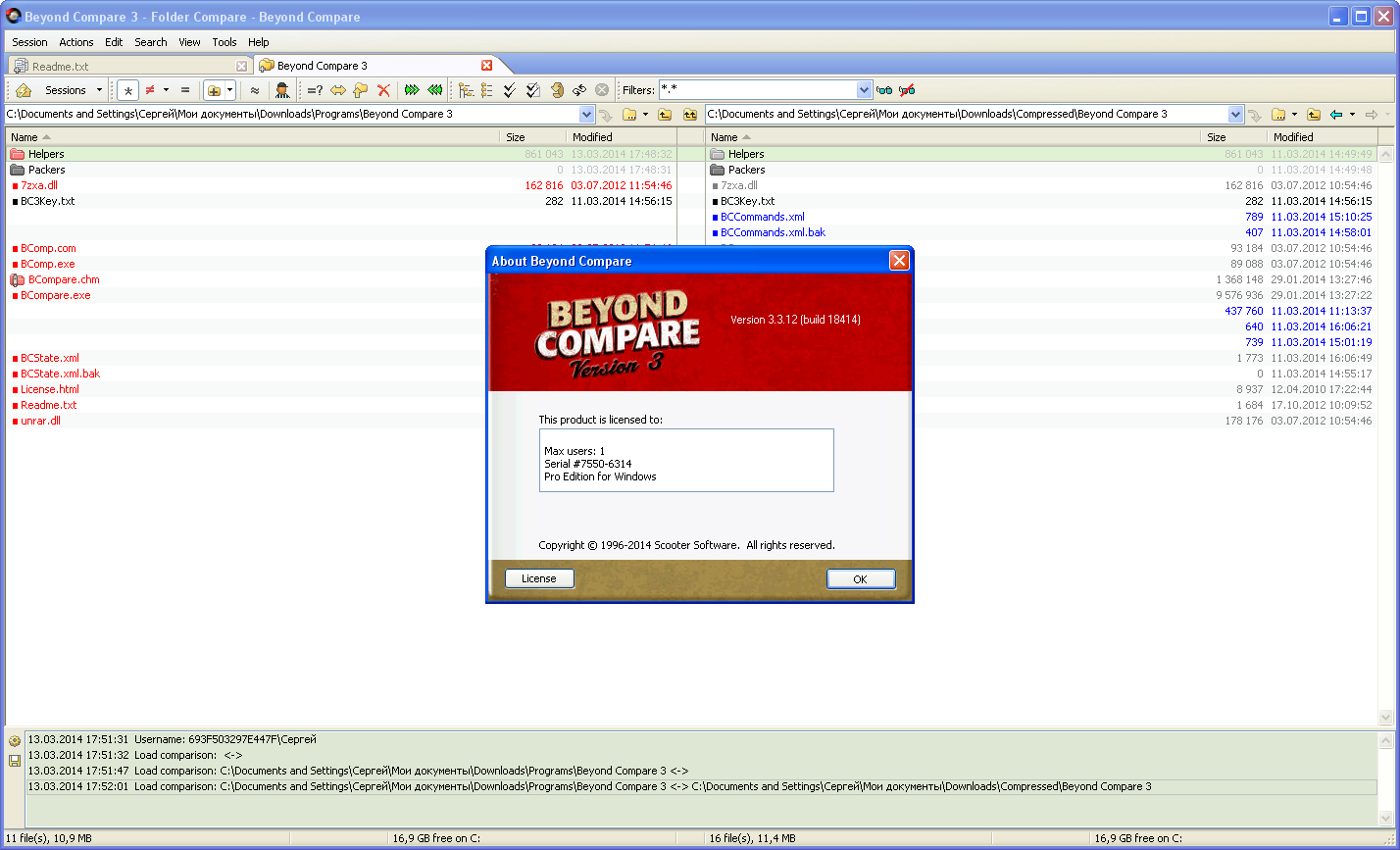Viewport: 1400px width, 850px height.
Task: Open the Actions menu
Action: pyautogui.click(x=76, y=42)
